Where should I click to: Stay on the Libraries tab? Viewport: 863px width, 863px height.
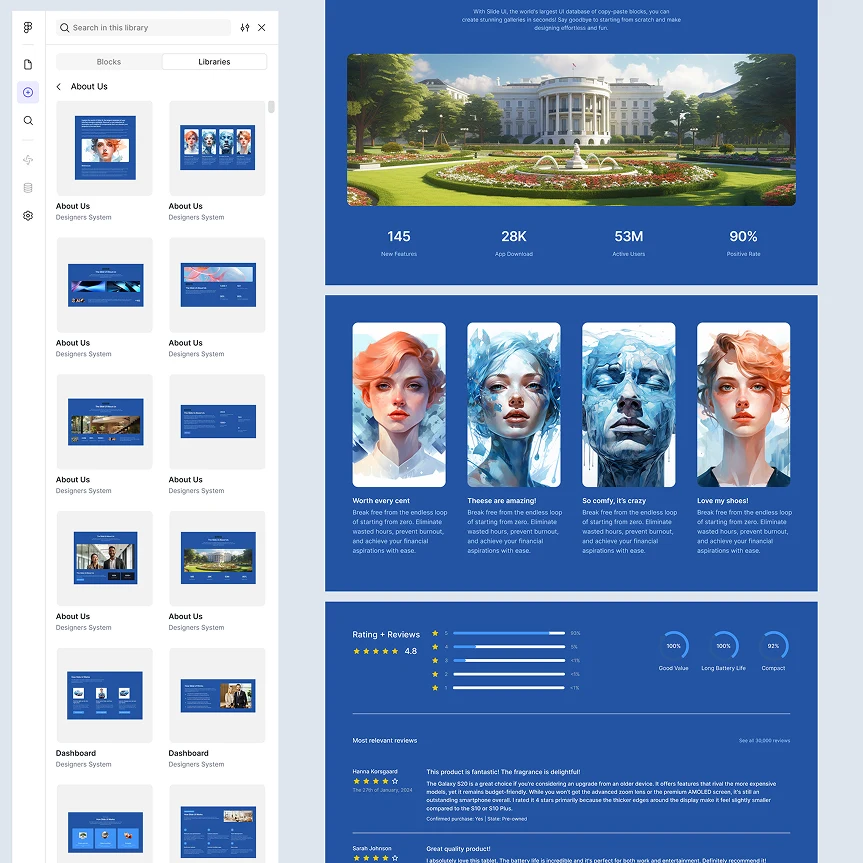point(214,61)
